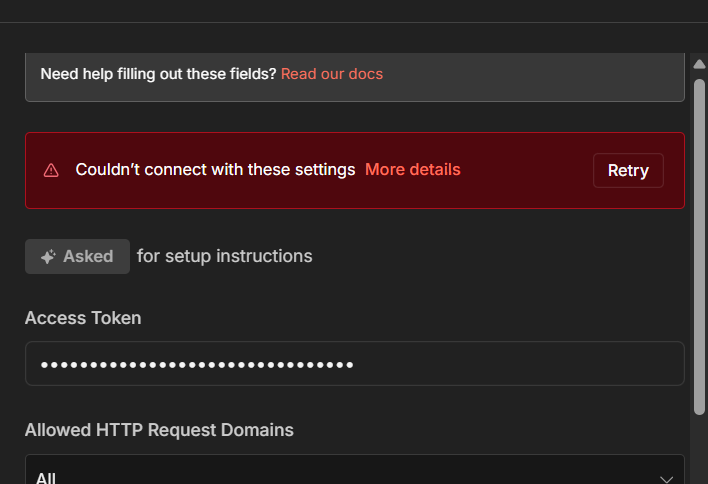The width and height of the screenshot is (708, 484).
Task: Click the "Access Token" field label
Action: (x=83, y=318)
